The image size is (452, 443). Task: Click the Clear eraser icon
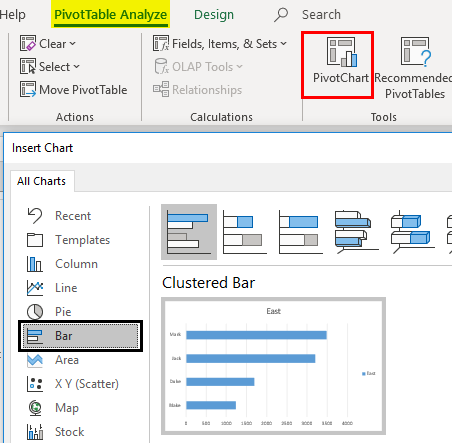tap(28, 43)
